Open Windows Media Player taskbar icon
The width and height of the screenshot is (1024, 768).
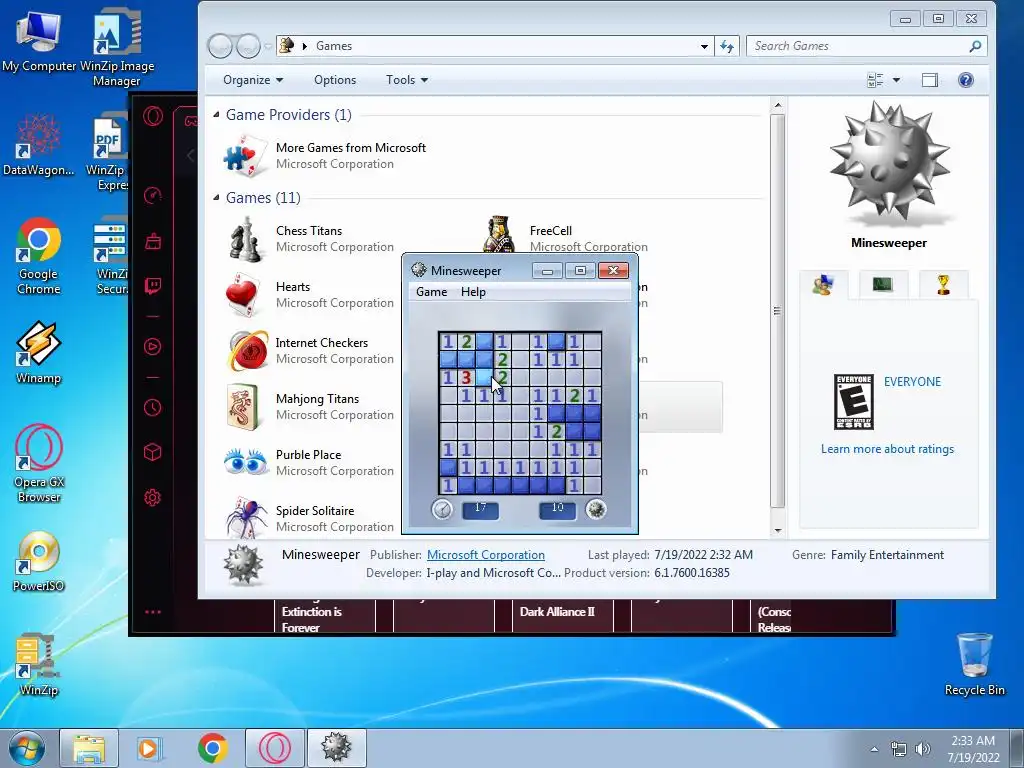point(149,748)
